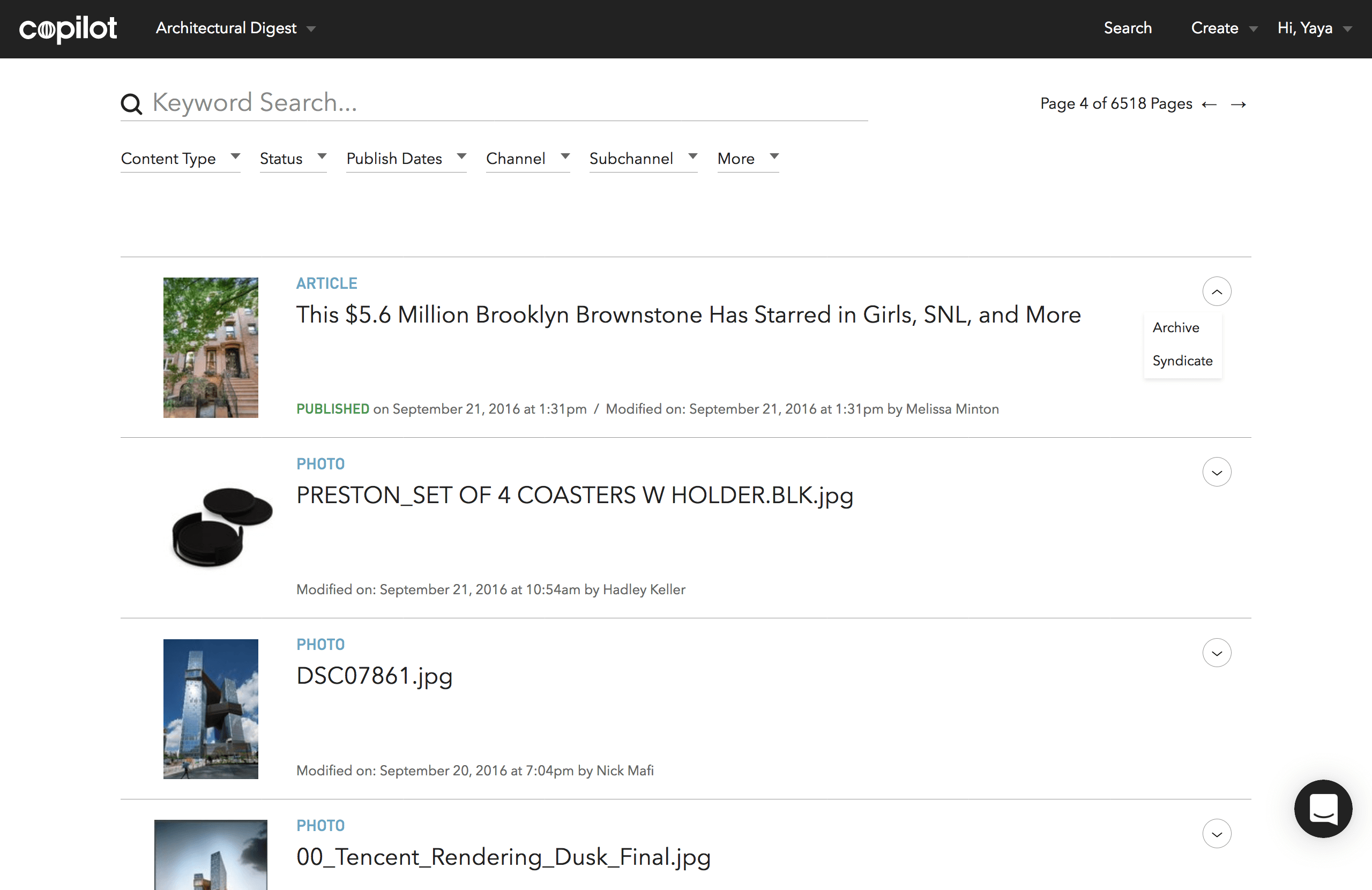Click 'Modified on' line by Nick Mafi
The image size is (1372, 890).
pyautogui.click(x=475, y=771)
